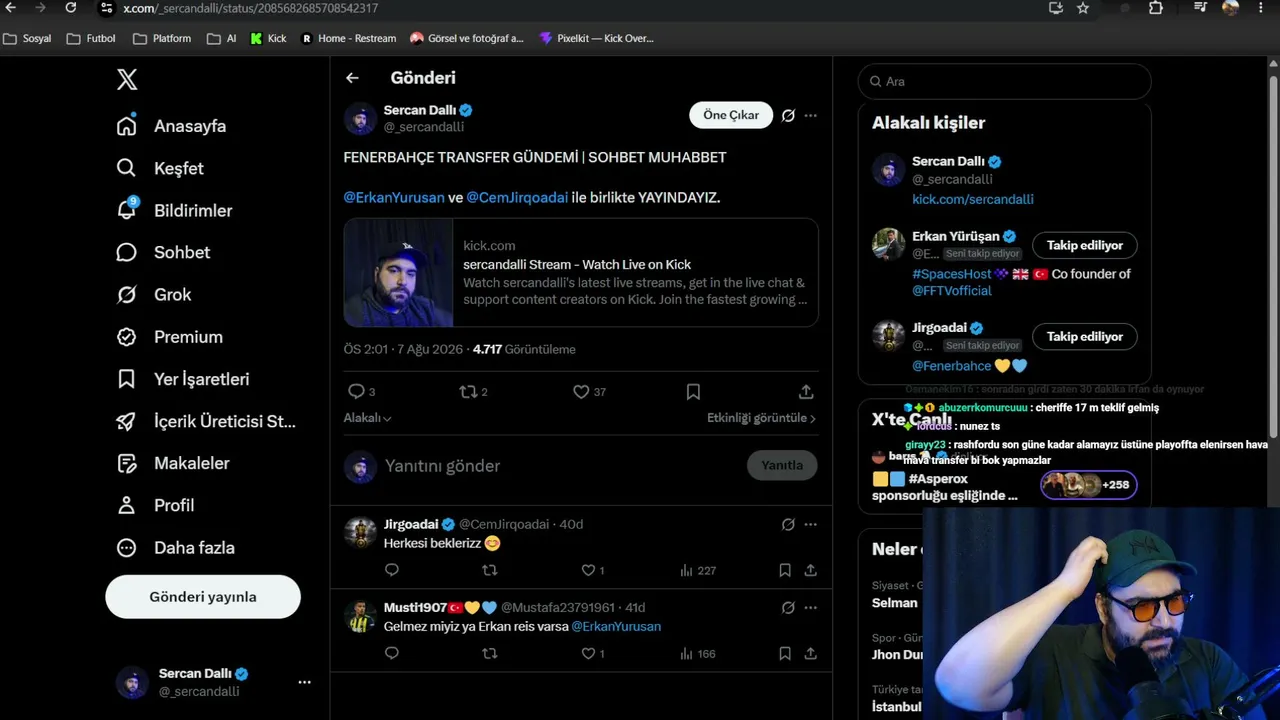Image resolution: width=1280 pixels, height=720 pixels.
Task: Open Bildirimler notifications
Action: coord(174,210)
